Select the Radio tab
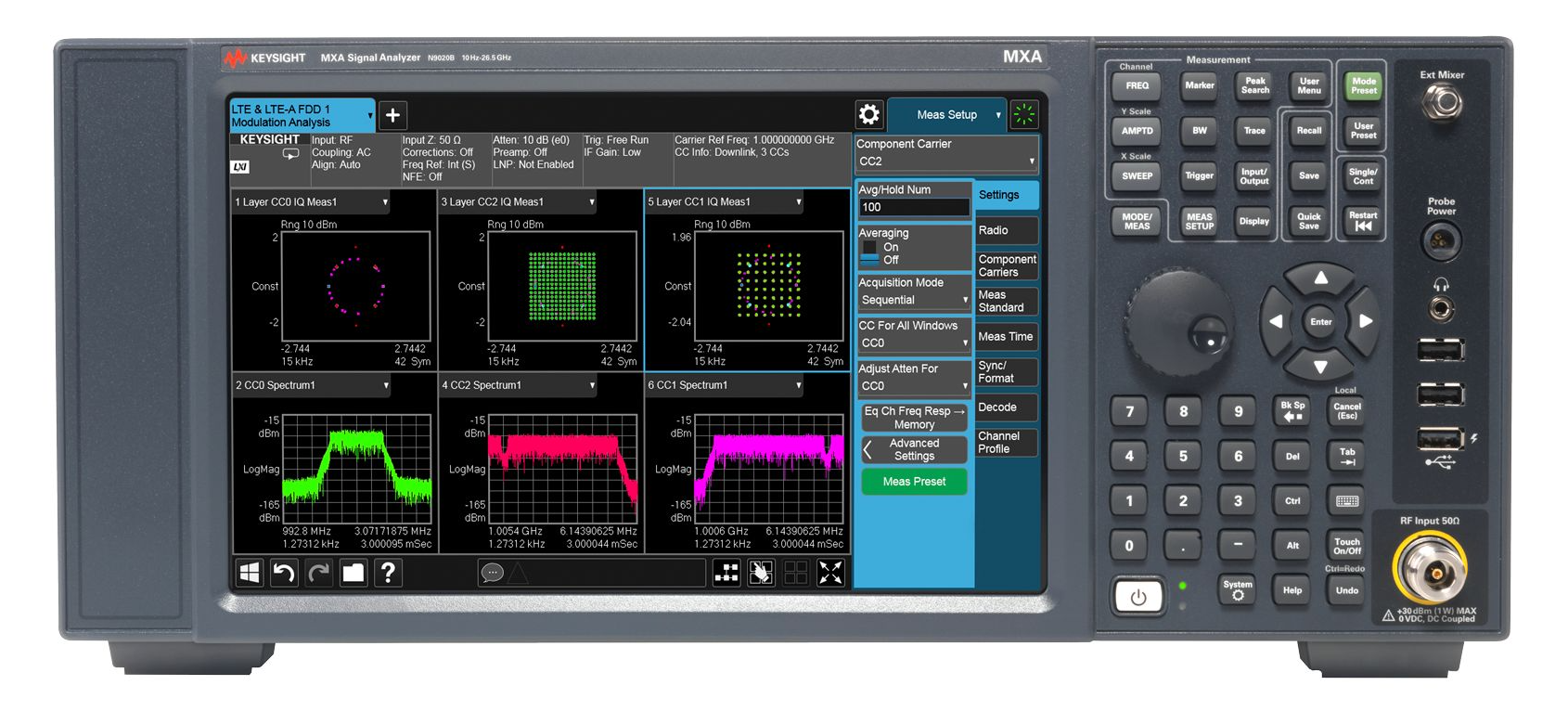1568x711 pixels. tap(1007, 230)
